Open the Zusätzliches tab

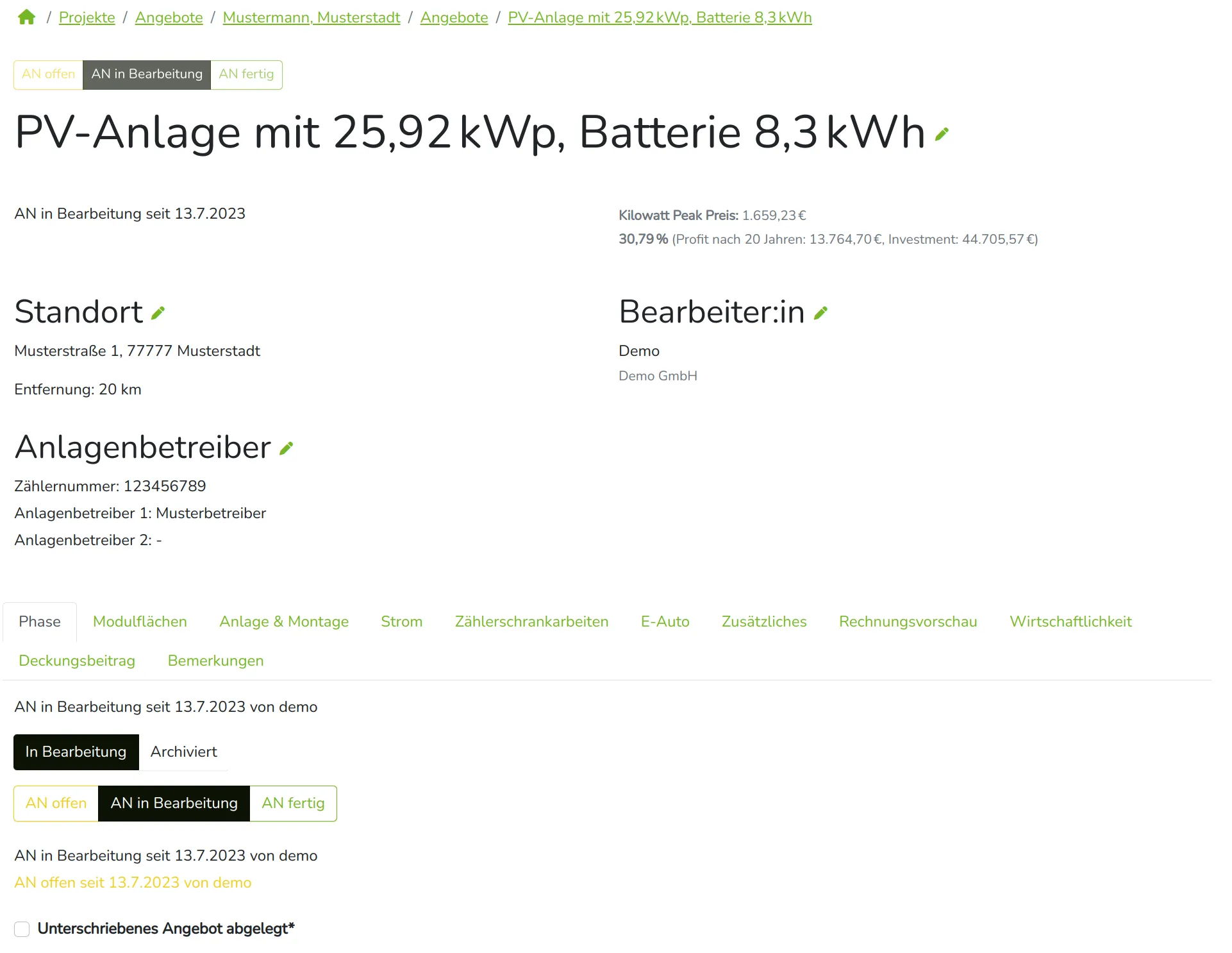point(764,621)
